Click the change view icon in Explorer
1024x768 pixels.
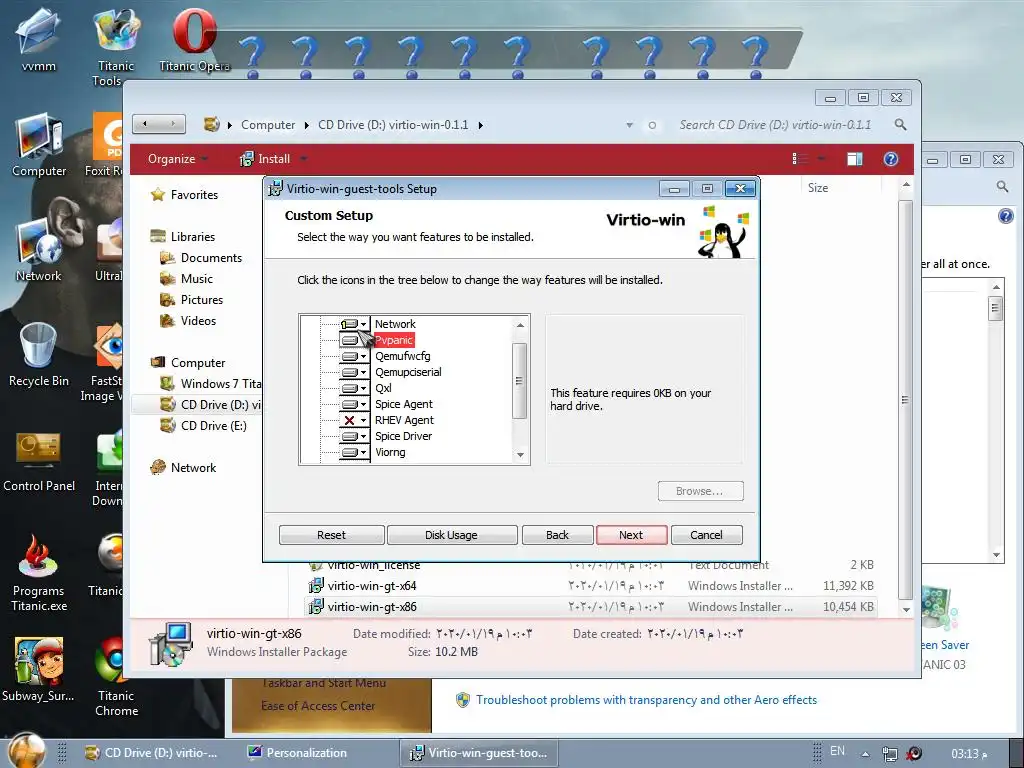799,159
